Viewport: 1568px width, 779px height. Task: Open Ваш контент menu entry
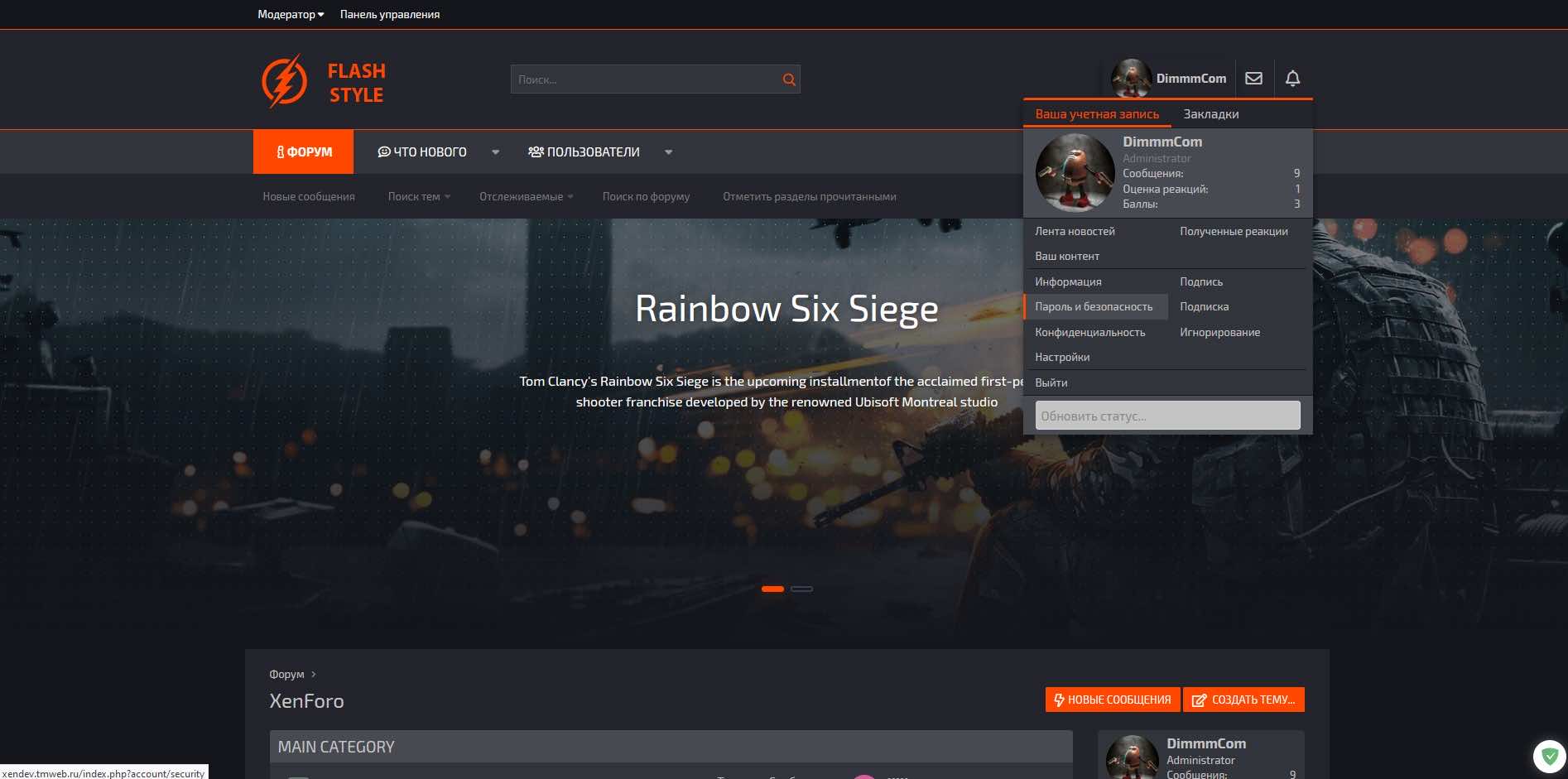point(1067,256)
